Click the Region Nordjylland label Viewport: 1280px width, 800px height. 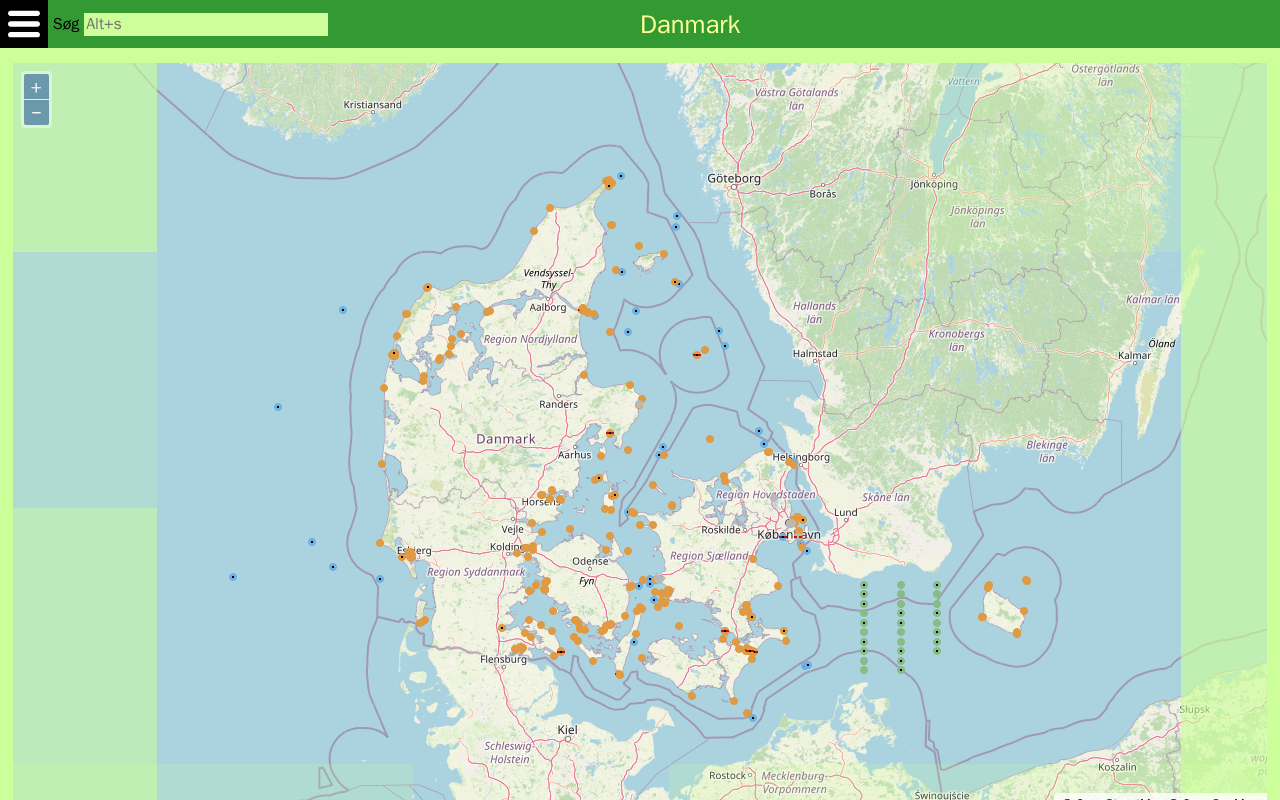[530, 339]
